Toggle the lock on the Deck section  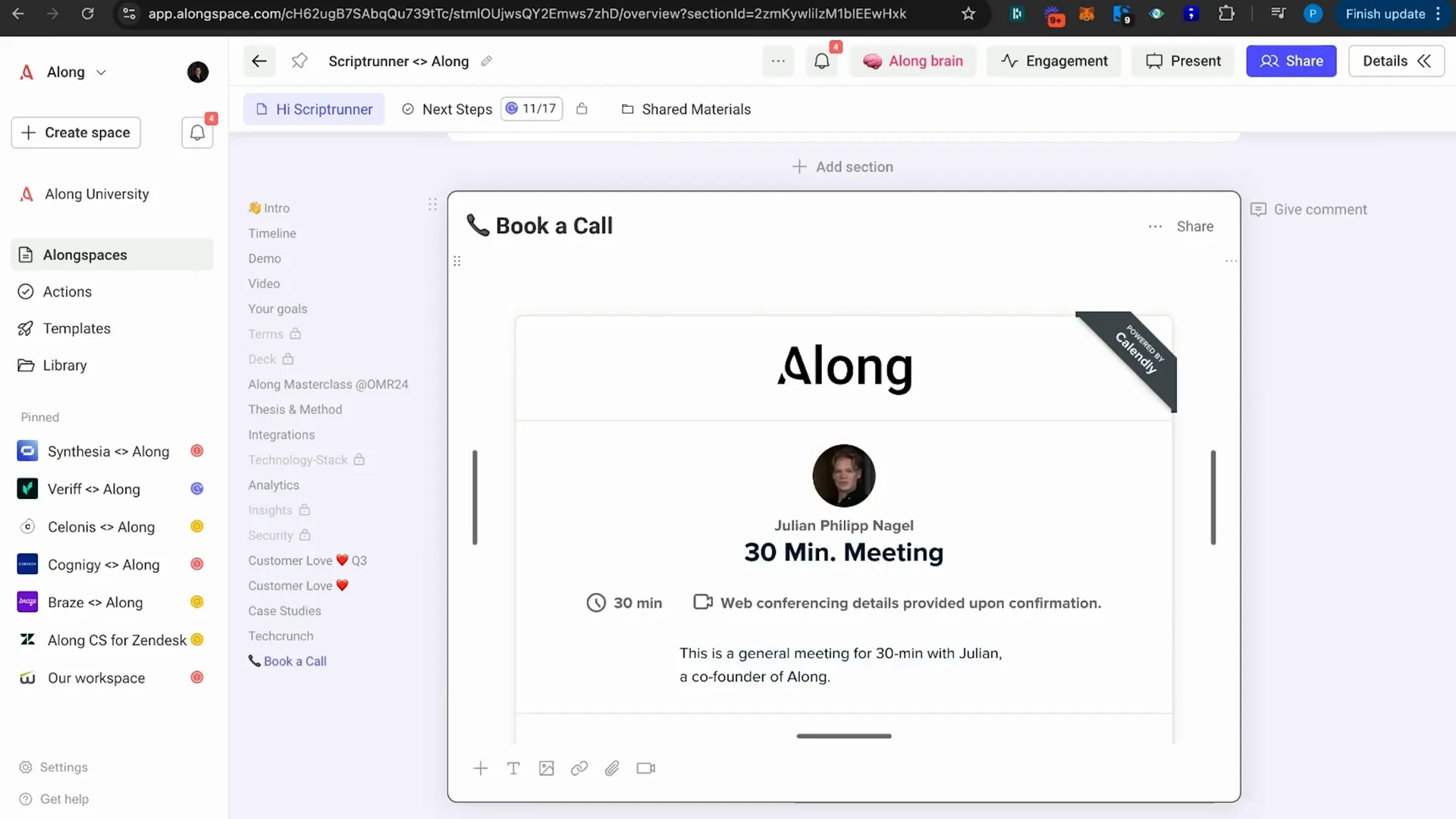pyautogui.click(x=288, y=359)
